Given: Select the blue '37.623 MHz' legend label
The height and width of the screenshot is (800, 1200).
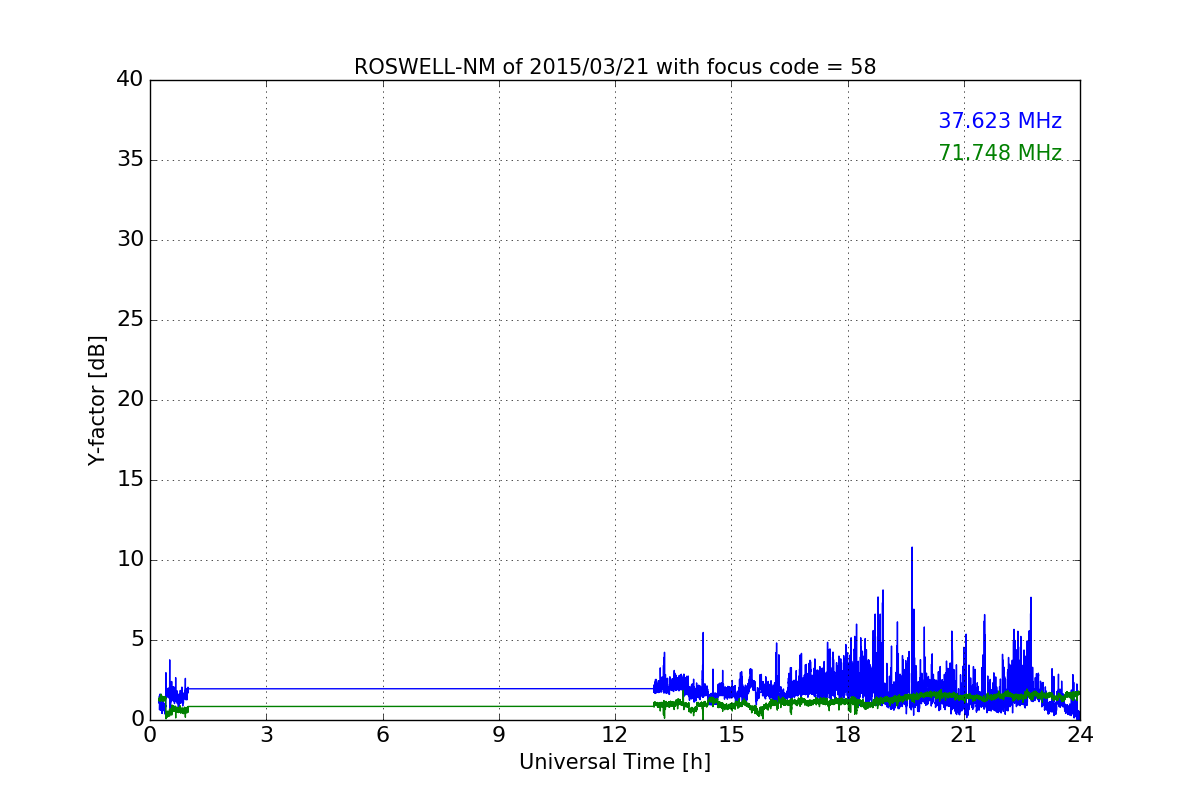Looking at the screenshot, I should tap(1000, 121).
